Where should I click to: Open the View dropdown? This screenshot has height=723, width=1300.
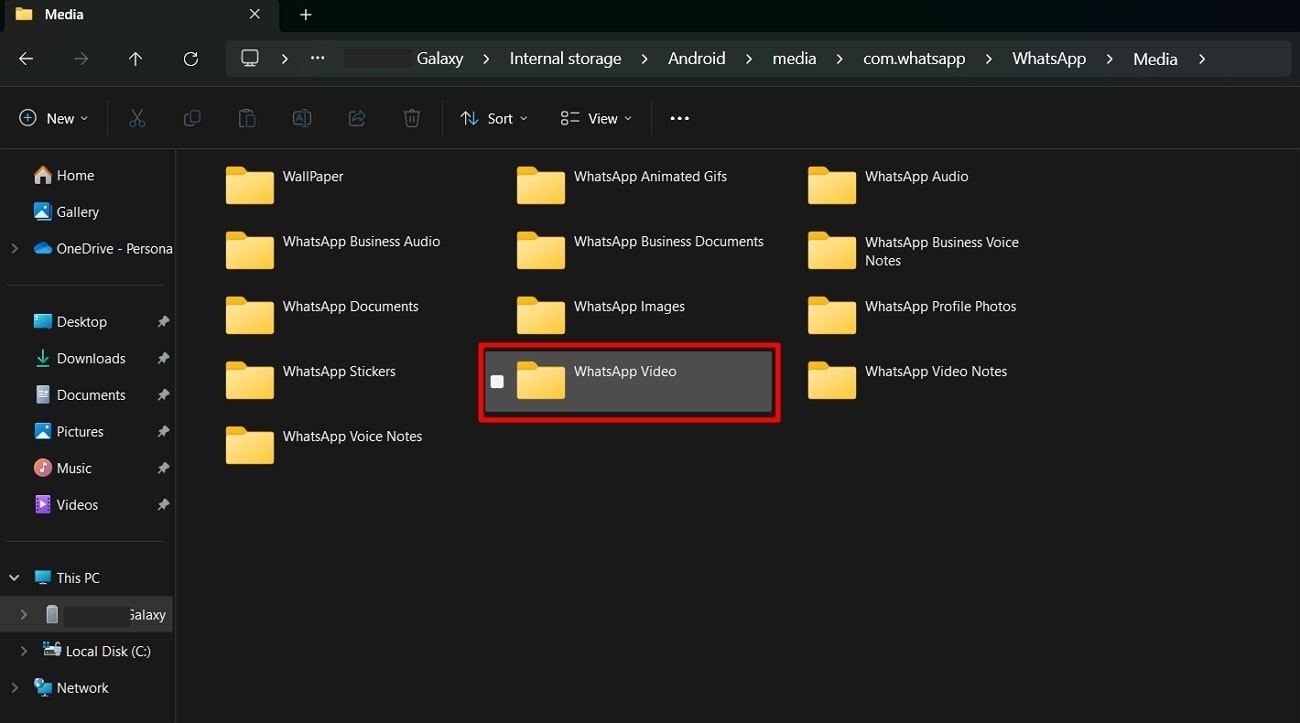click(x=595, y=118)
